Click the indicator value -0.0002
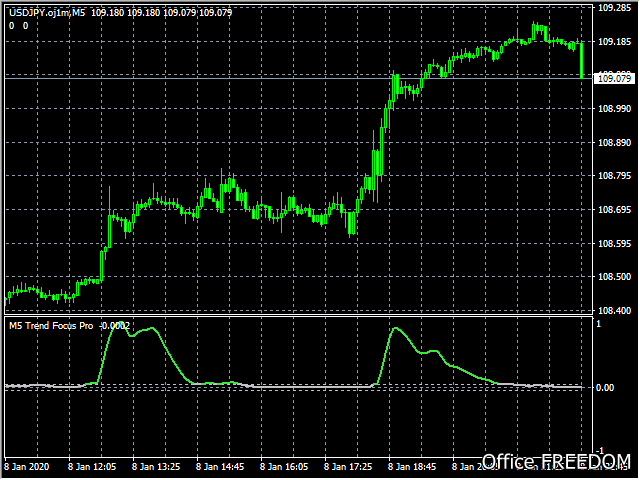Screen dimensions: 640x480 pyautogui.click(x=115, y=326)
